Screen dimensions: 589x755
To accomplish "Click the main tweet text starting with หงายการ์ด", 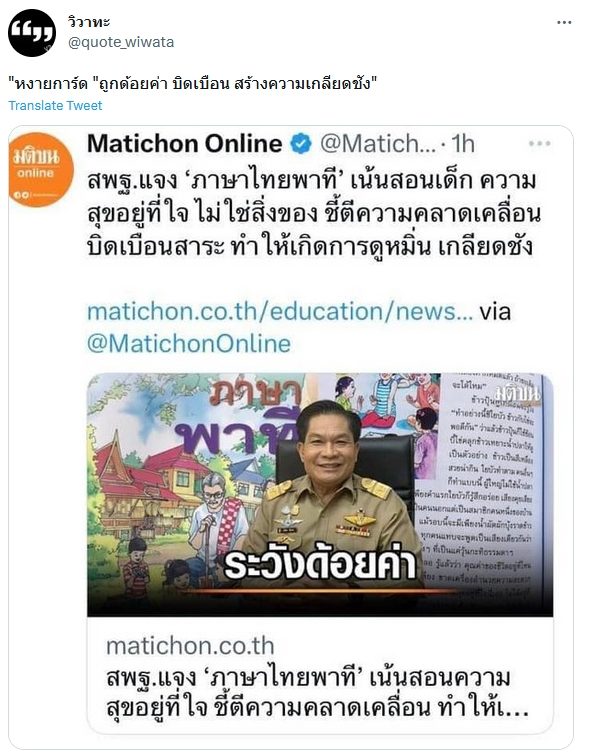I will pos(192,85).
